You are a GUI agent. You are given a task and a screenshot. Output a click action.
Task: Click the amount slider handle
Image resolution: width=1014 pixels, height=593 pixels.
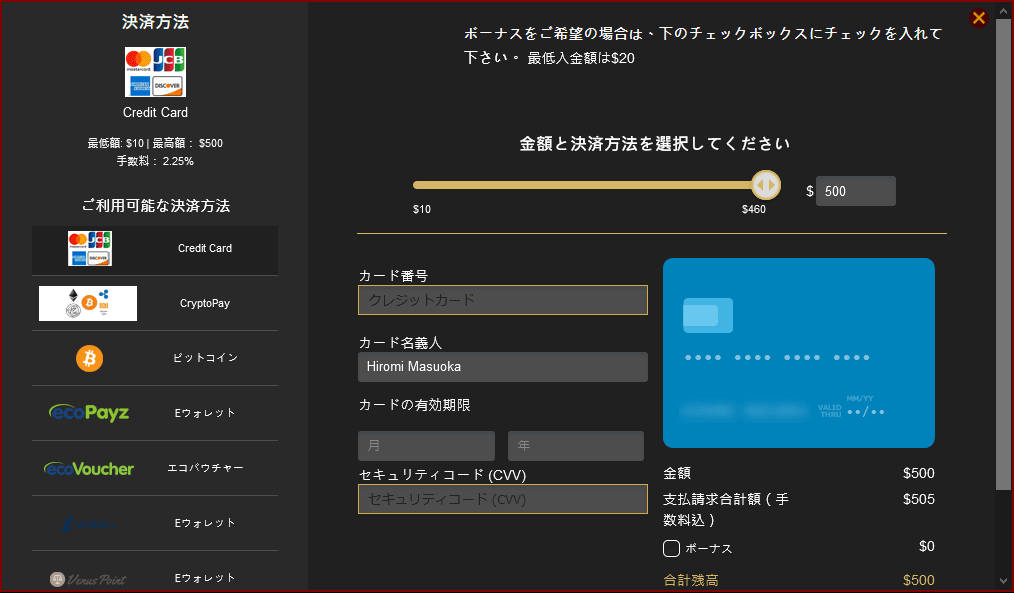tap(765, 185)
